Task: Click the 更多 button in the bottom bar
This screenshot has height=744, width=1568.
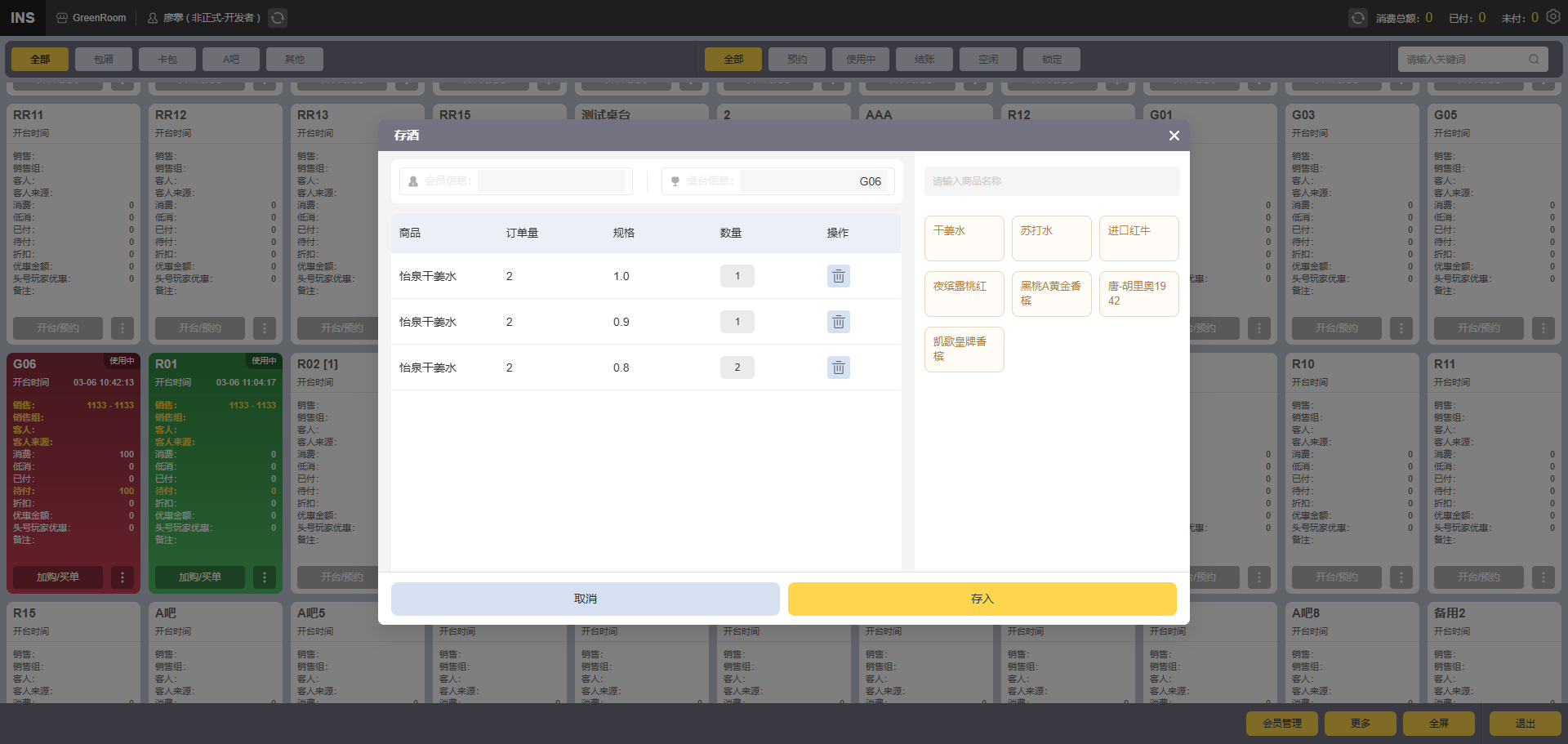Action: [1361, 724]
